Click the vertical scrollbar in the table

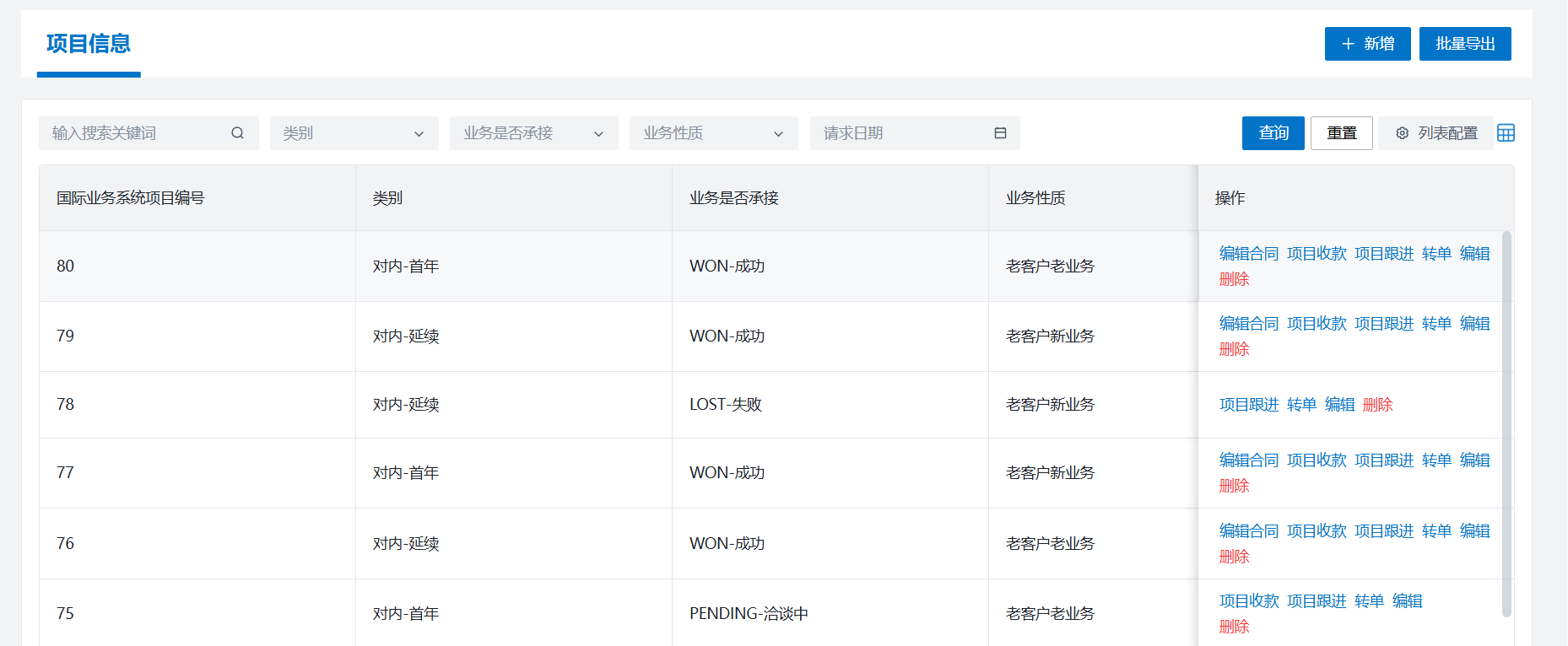(1506, 422)
